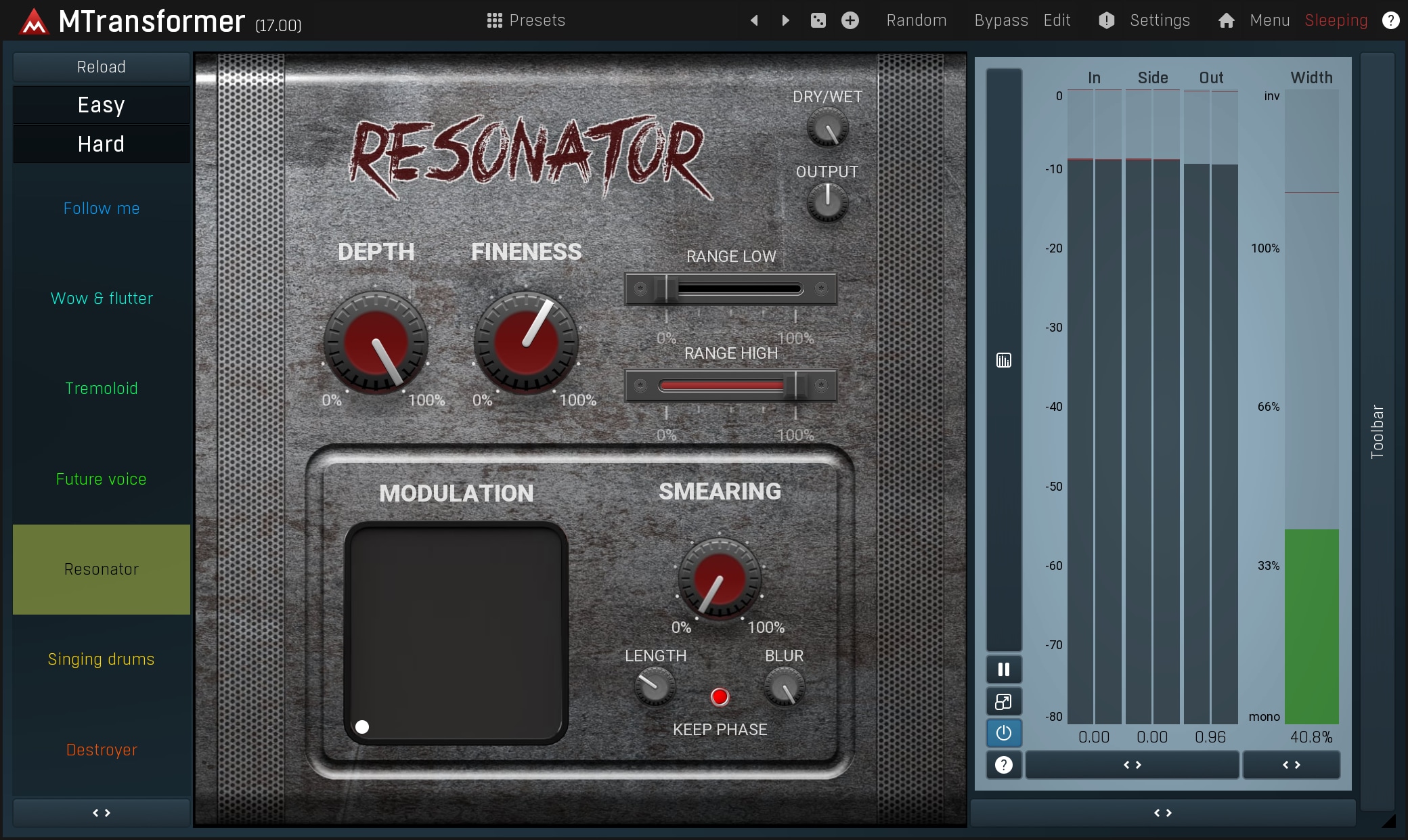Click the previous preset arrow

click(754, 20)
